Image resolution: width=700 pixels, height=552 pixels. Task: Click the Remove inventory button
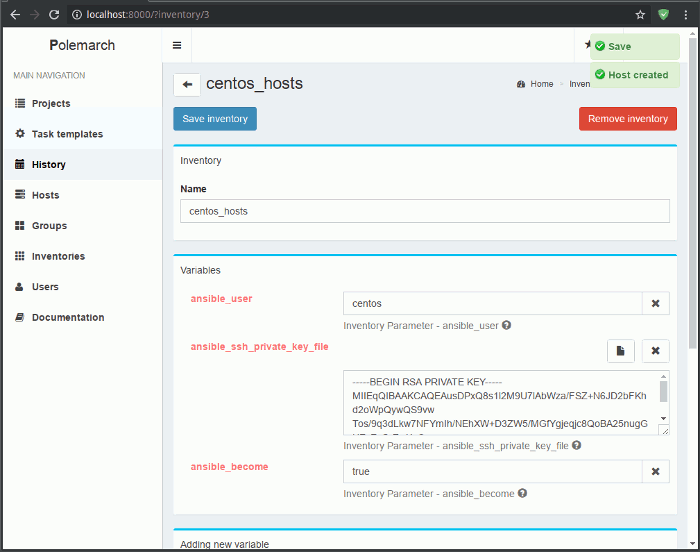tap(627, 119)
